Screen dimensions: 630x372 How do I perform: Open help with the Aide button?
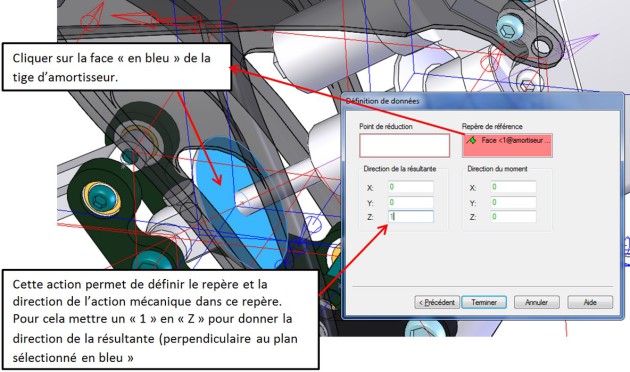click(590, 302)
